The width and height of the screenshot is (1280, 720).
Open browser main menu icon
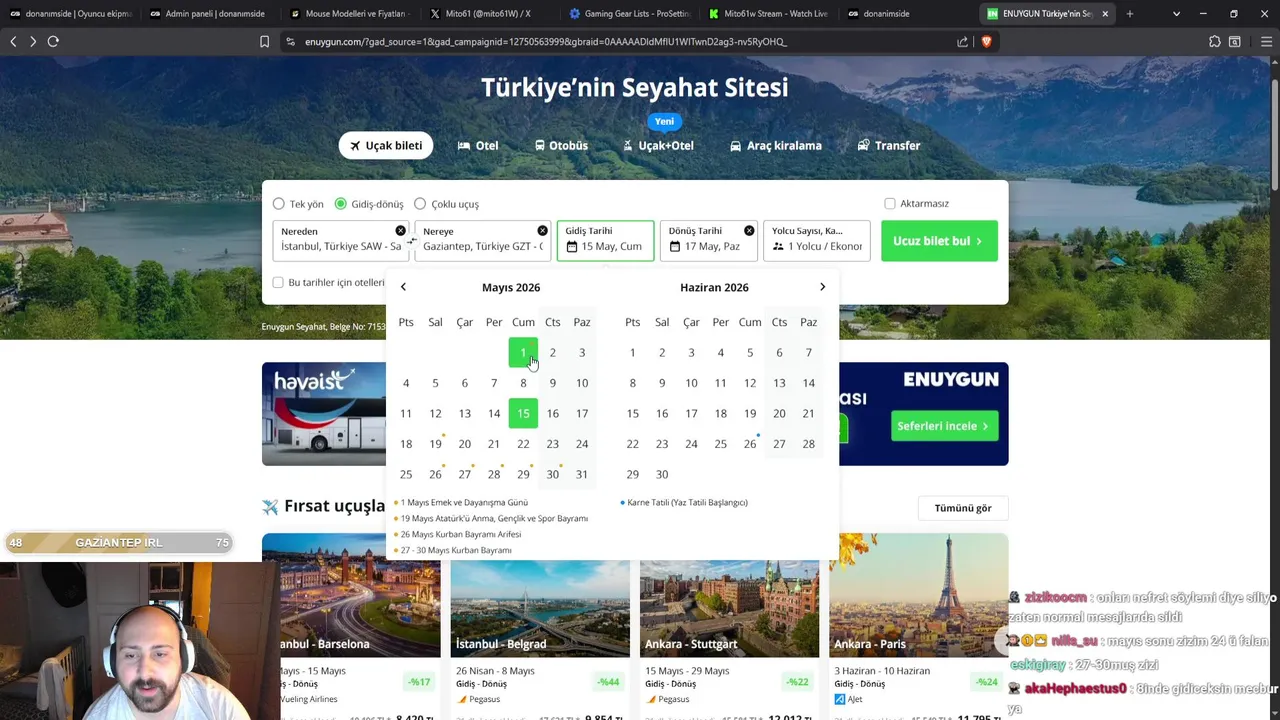point(1266,41)
